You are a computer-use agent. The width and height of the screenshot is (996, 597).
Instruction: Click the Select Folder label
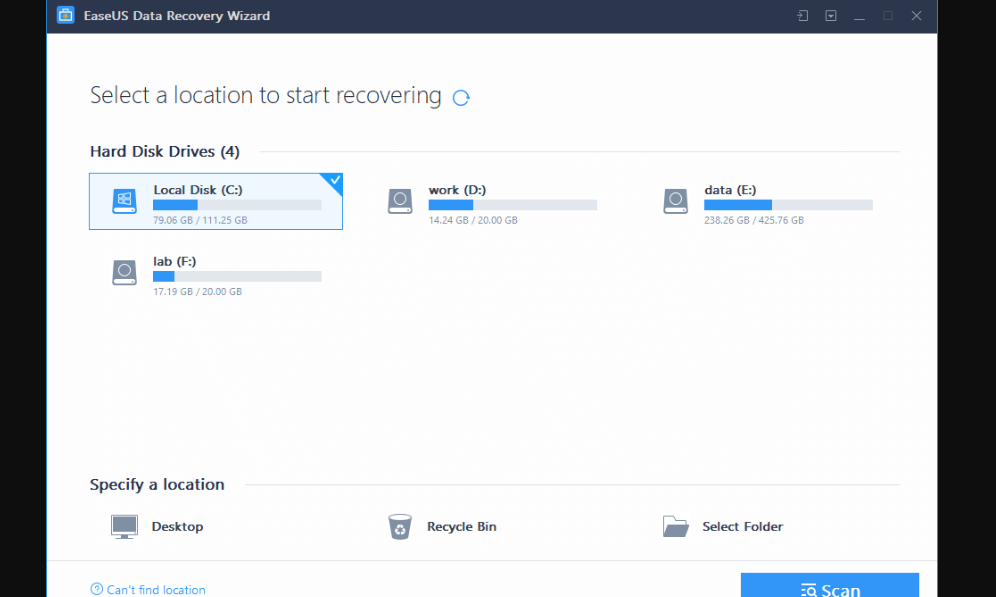(x=742, y=527)
